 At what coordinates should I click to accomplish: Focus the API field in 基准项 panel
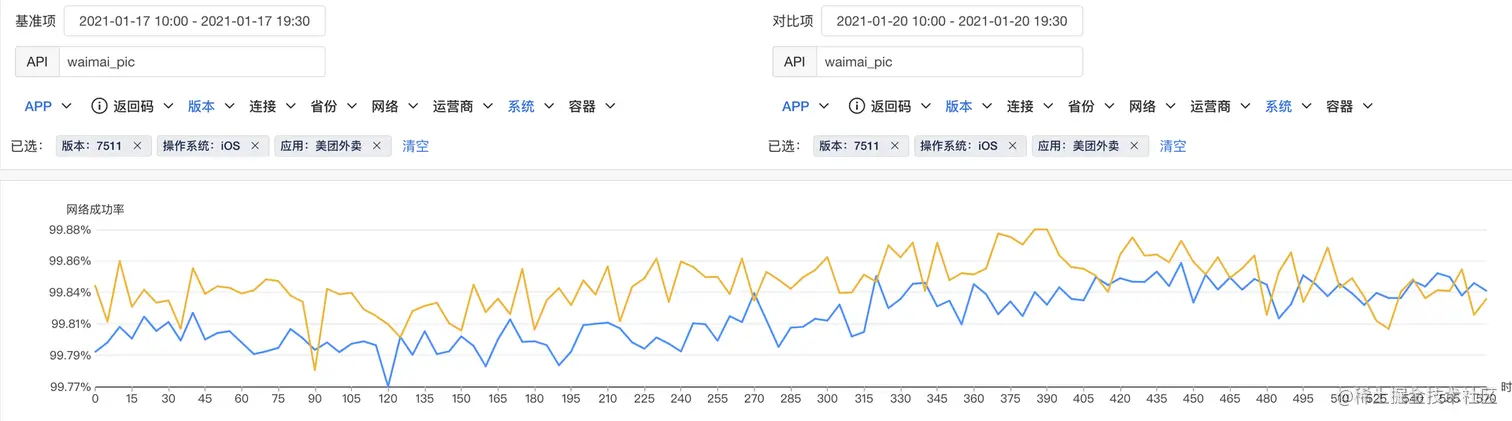pyautogui.click(x=192, y=62)
